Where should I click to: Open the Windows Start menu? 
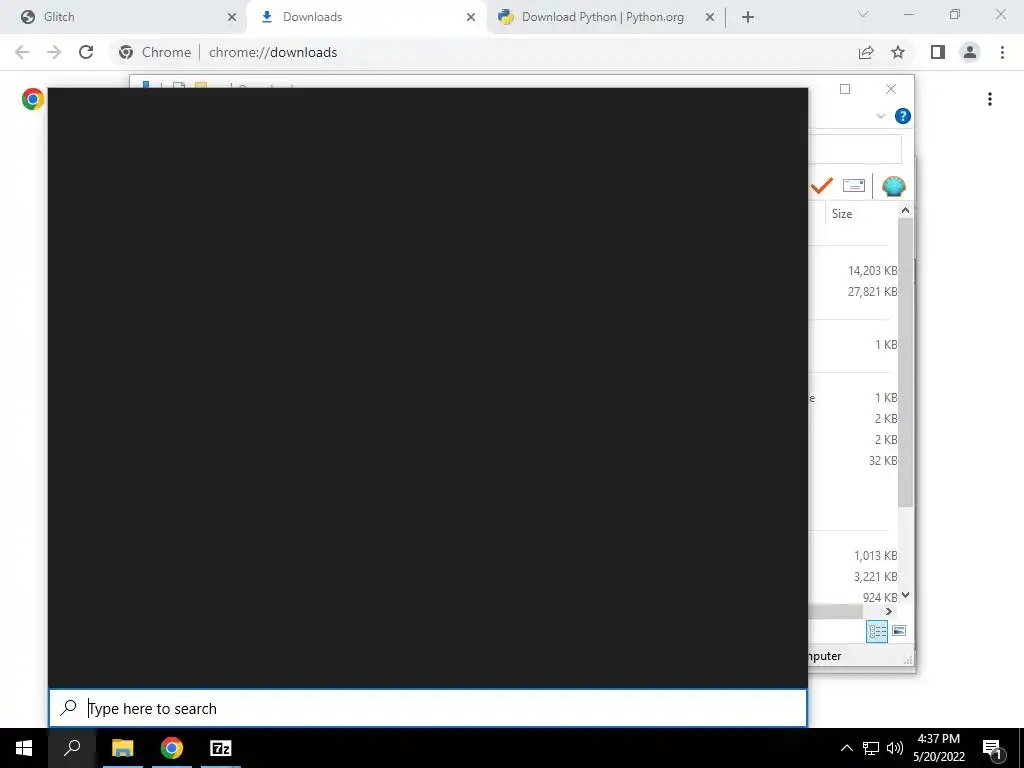(24, 748)
